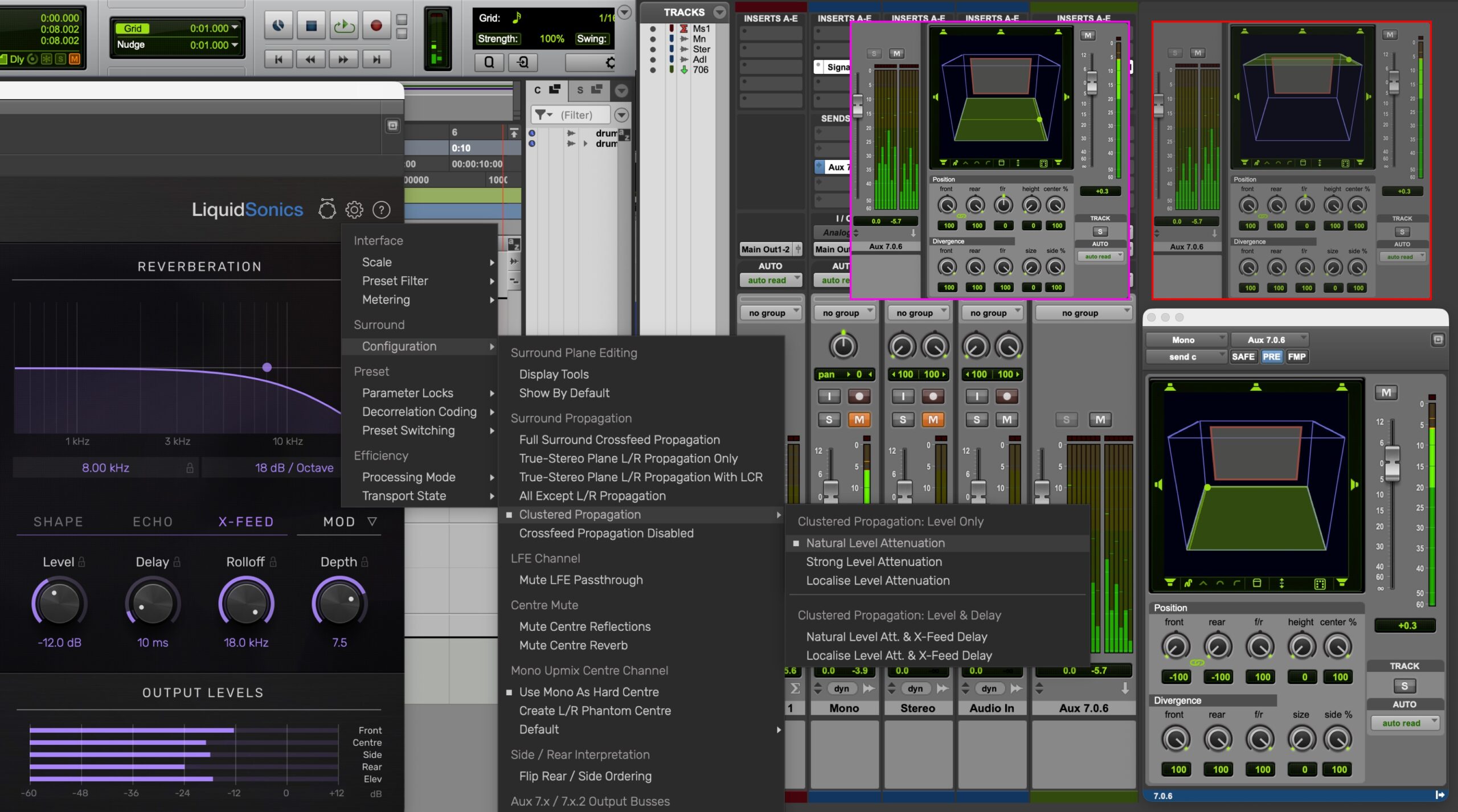Adjust the X-Feed Level knob

click(x=59, y=602)
